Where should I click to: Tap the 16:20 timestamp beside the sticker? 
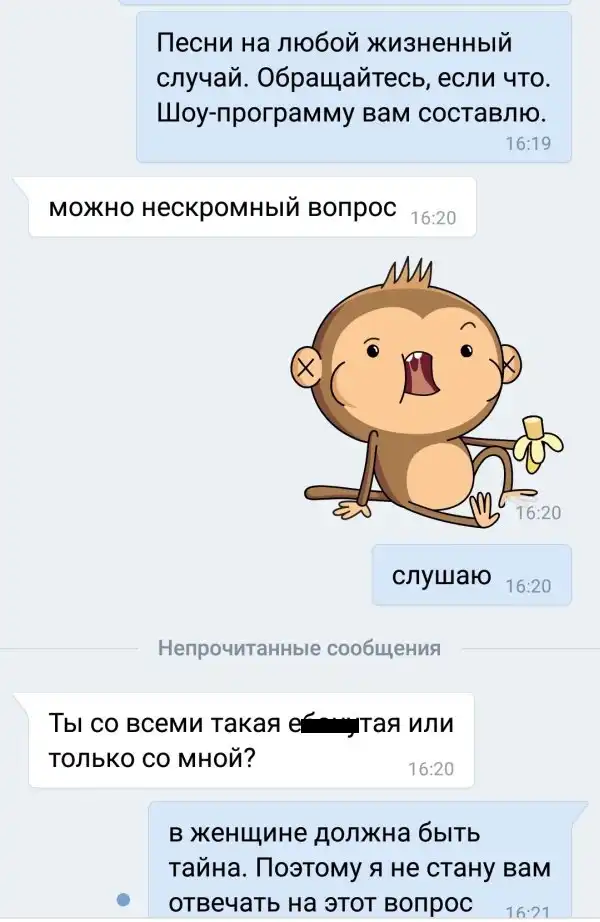538,513
